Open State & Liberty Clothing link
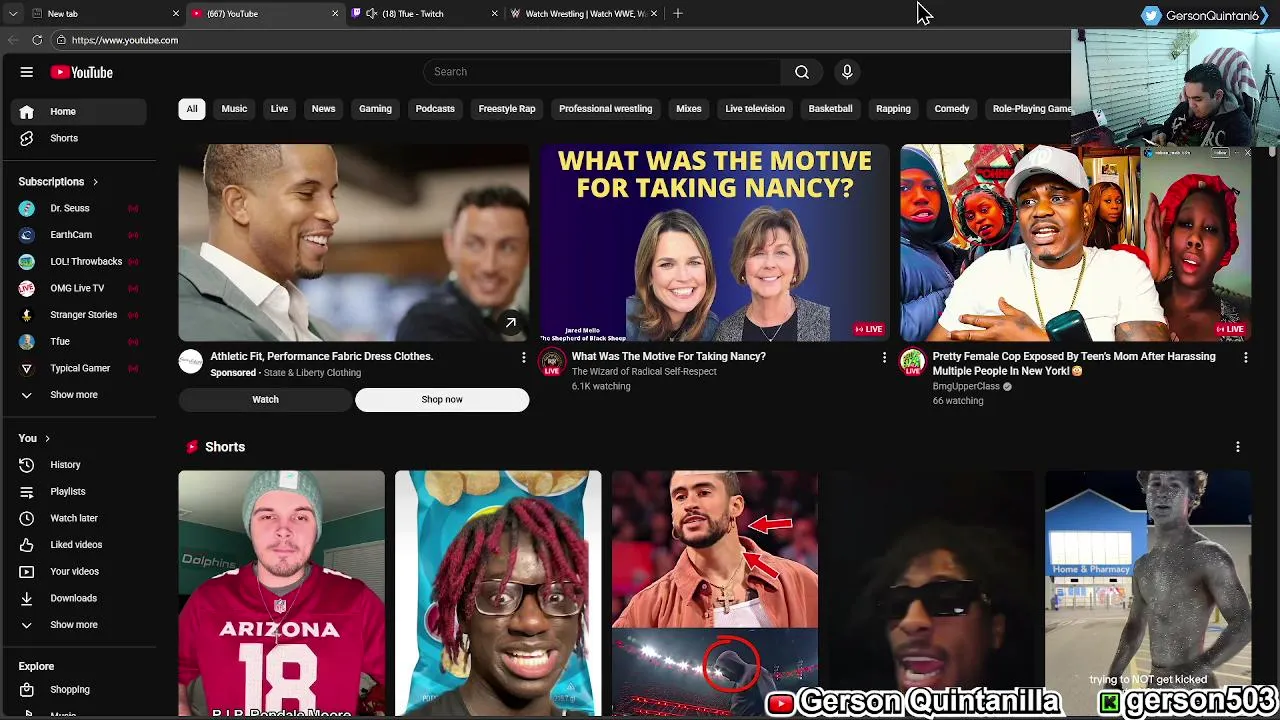 click(312, 373)
